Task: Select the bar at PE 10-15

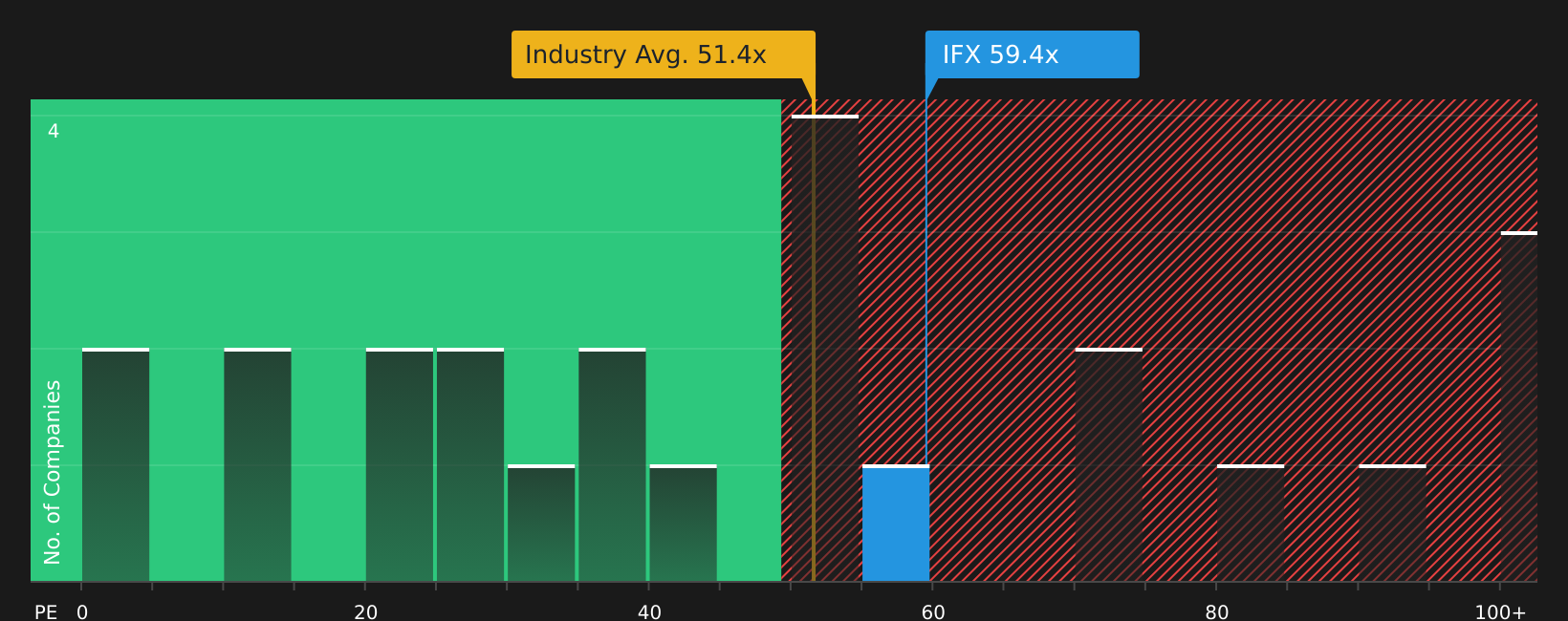Action: (257, 465)
